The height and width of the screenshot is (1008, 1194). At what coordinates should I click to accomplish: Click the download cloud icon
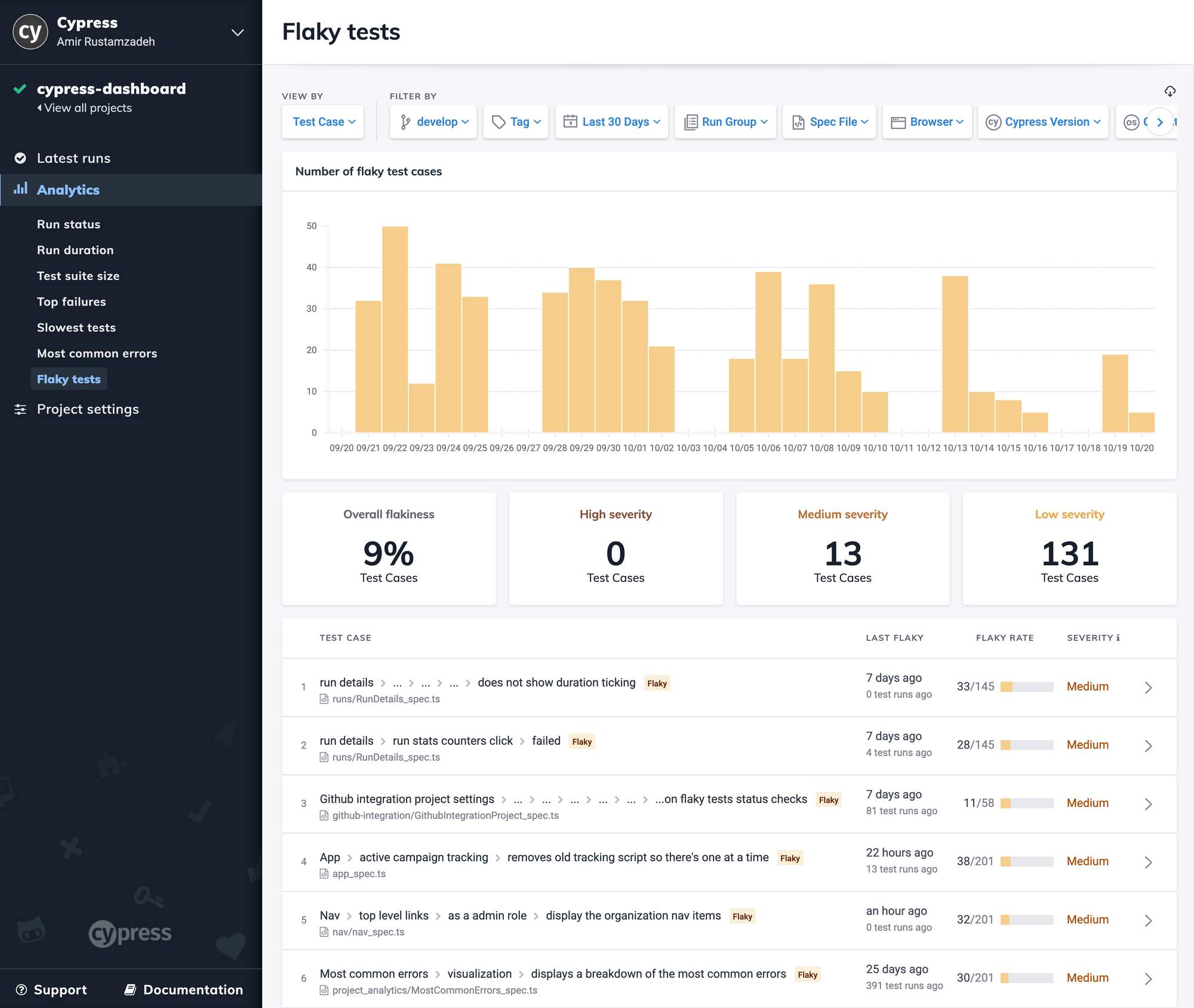click(x=1170, y=91)
